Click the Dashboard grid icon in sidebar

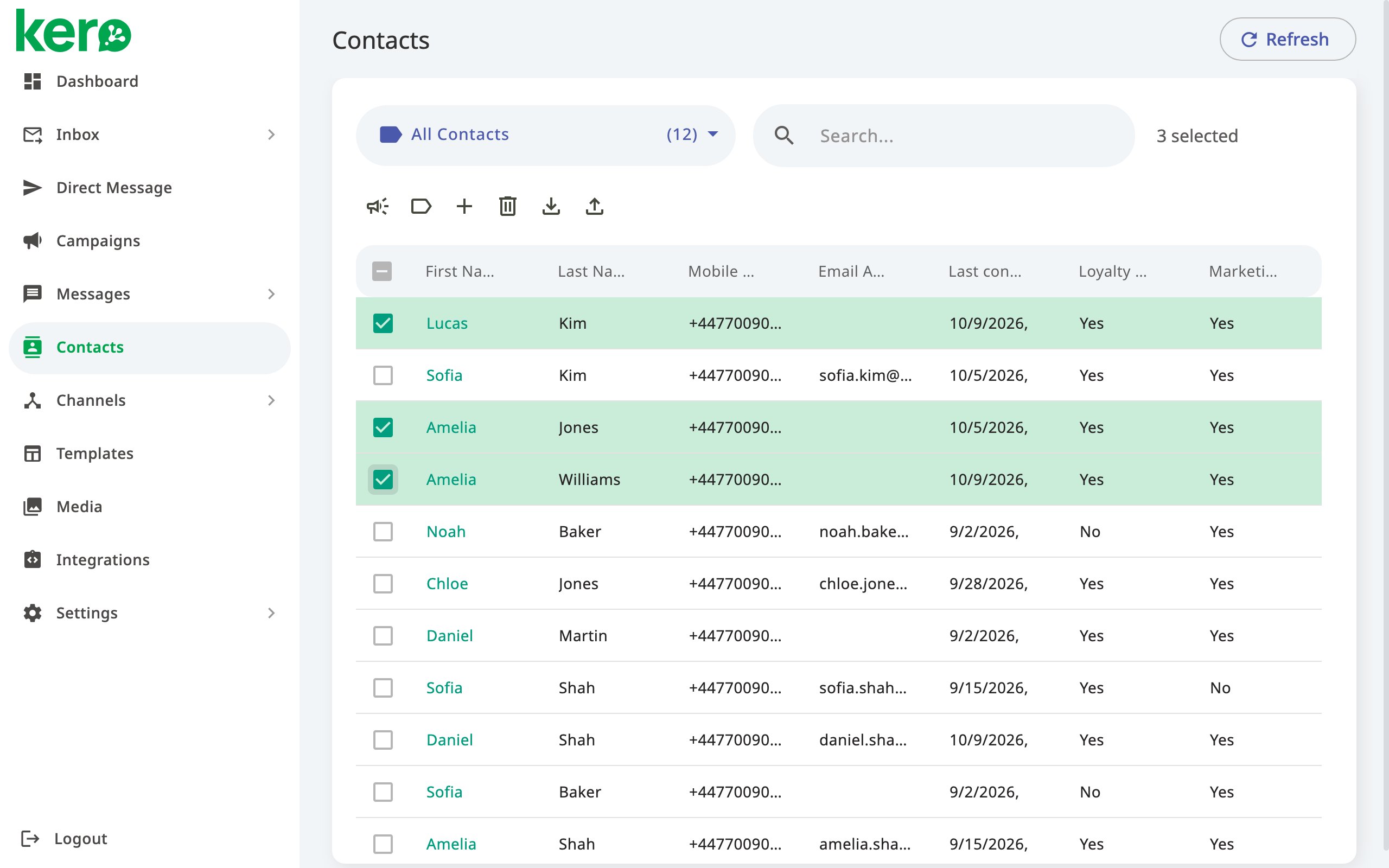tap(32, 81)
